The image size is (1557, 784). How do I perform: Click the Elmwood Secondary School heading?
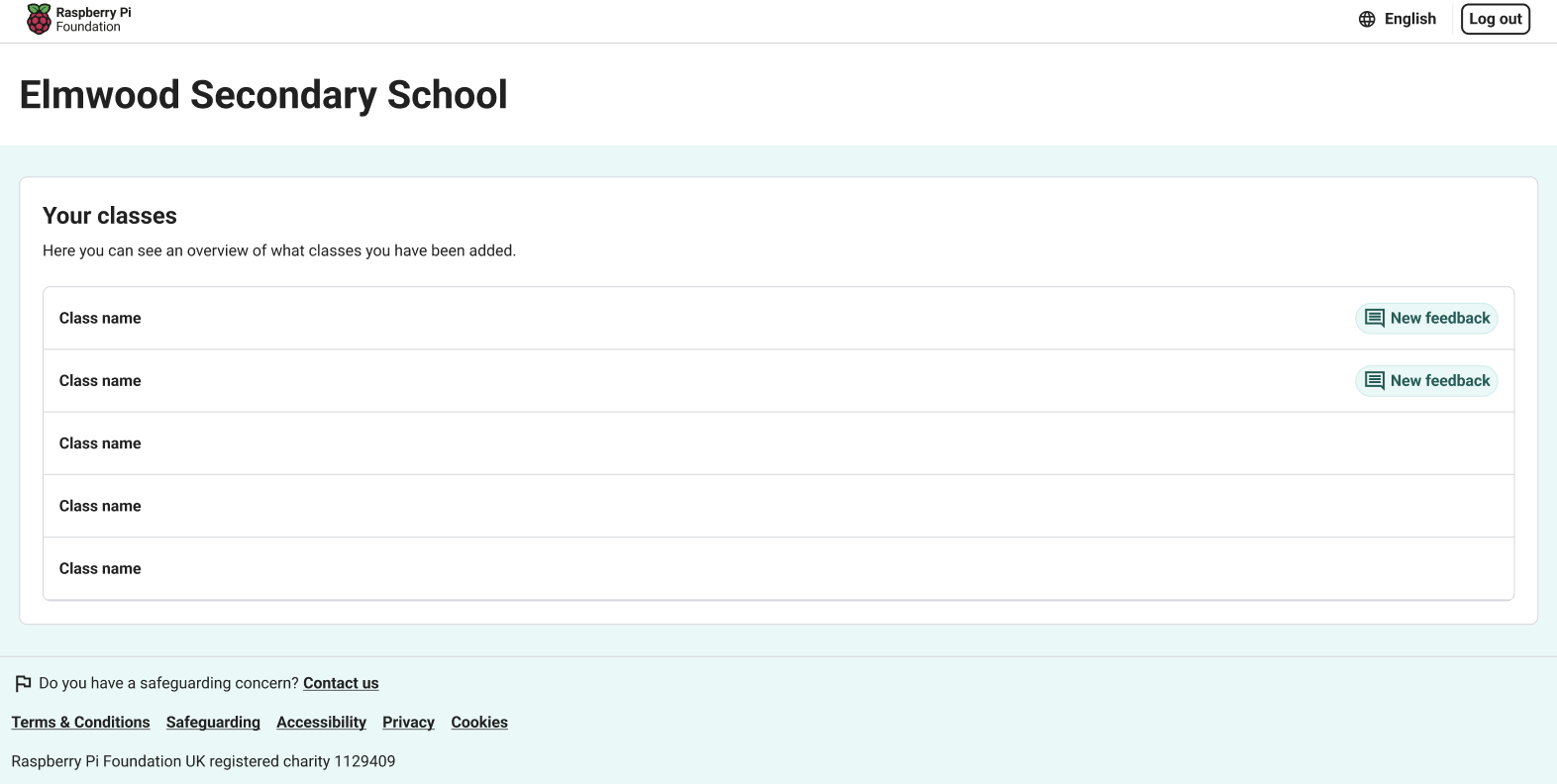coord(263,95)
